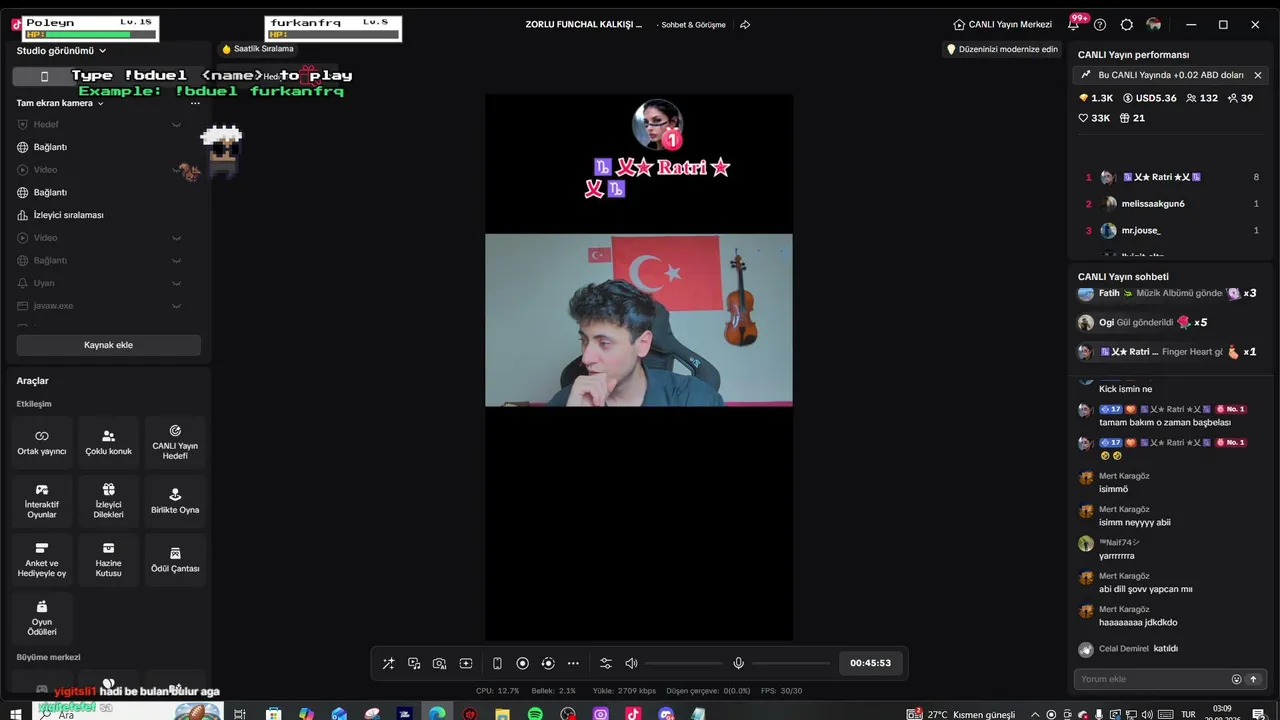This screenshot has height=720, width=1280.
Task: Open Birlikte Oyna tool
Action: 175,502
